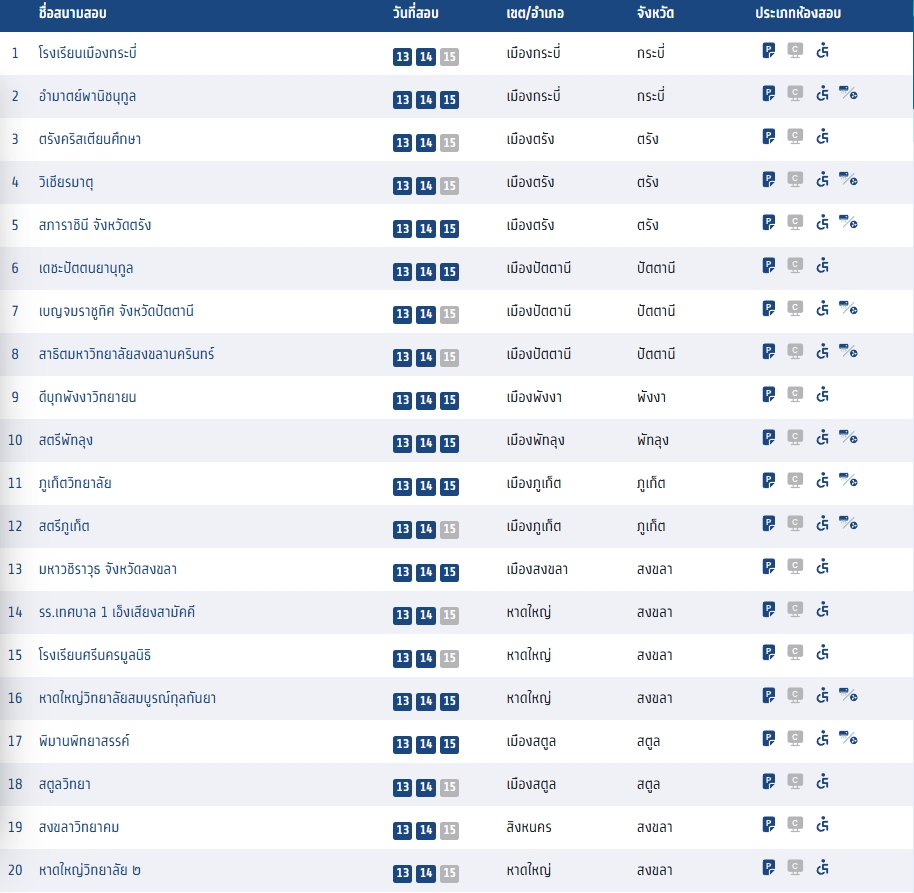This screenshot has width=914, height=893.
Task: Click the wheelchair icon for หาดใหญ่วิทยาลัย ๒
Action: coord(822,868)
